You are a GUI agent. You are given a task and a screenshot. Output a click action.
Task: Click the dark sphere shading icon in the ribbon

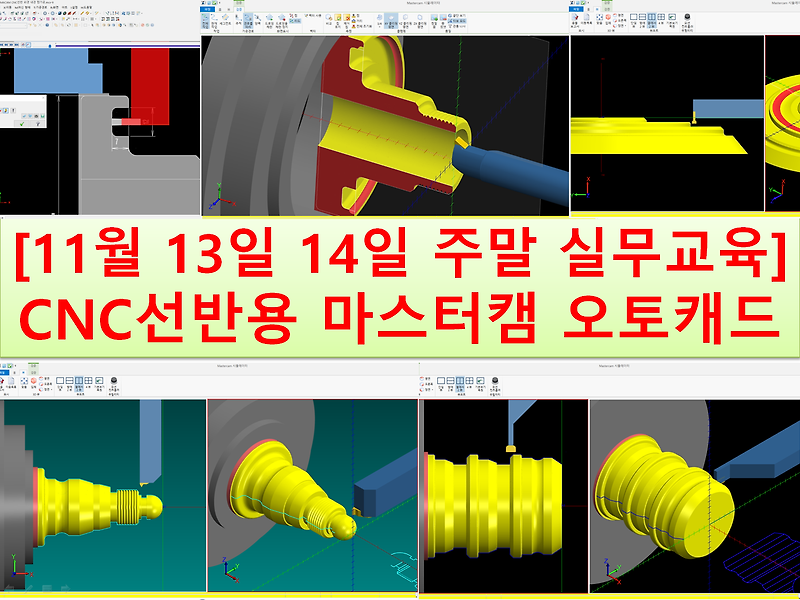[x=687, y=16]
